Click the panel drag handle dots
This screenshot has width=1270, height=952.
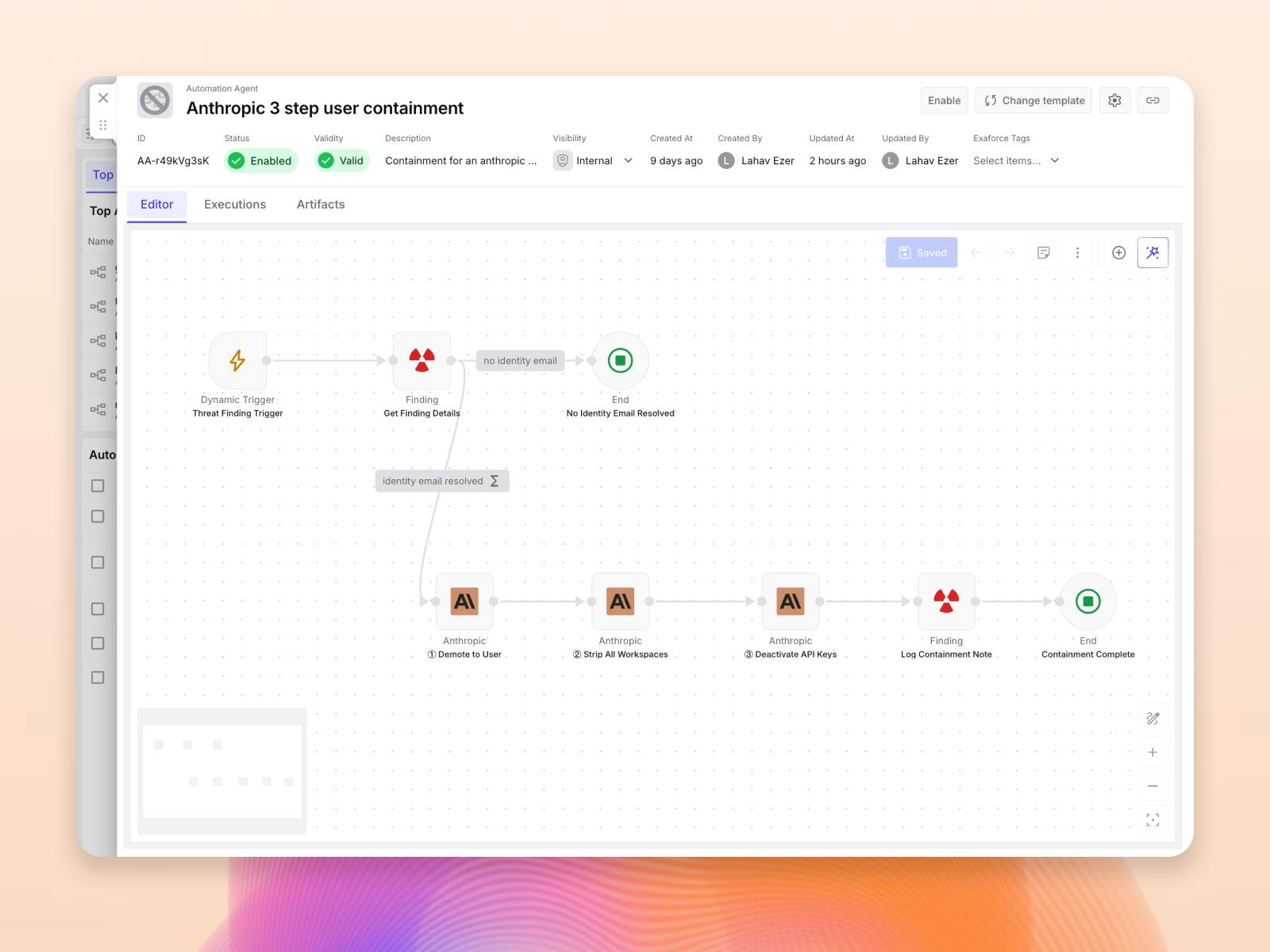pos(103,125)
